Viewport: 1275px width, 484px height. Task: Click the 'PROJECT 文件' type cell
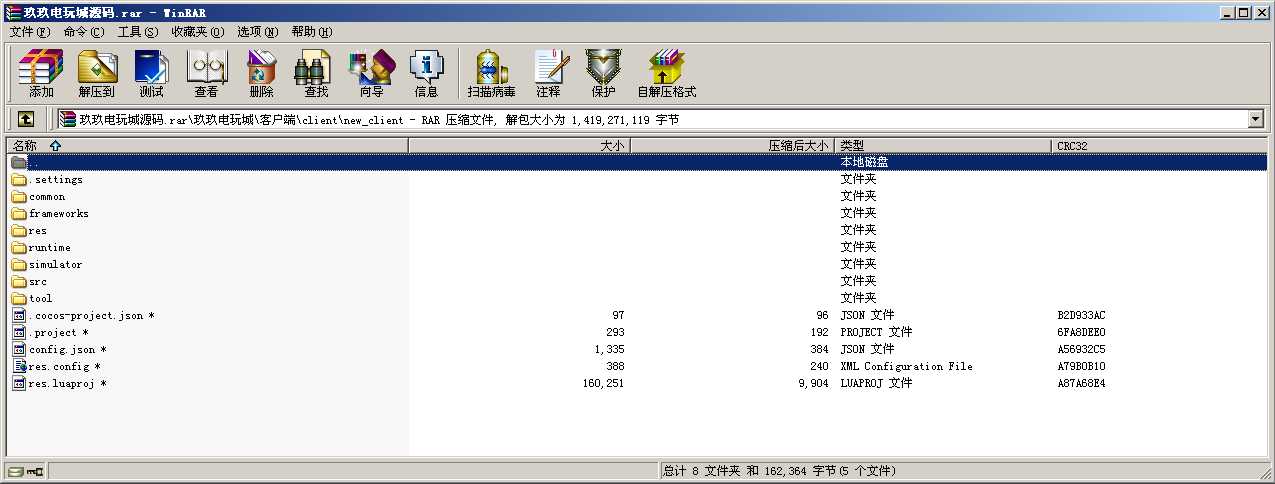(x=876, y=333)
